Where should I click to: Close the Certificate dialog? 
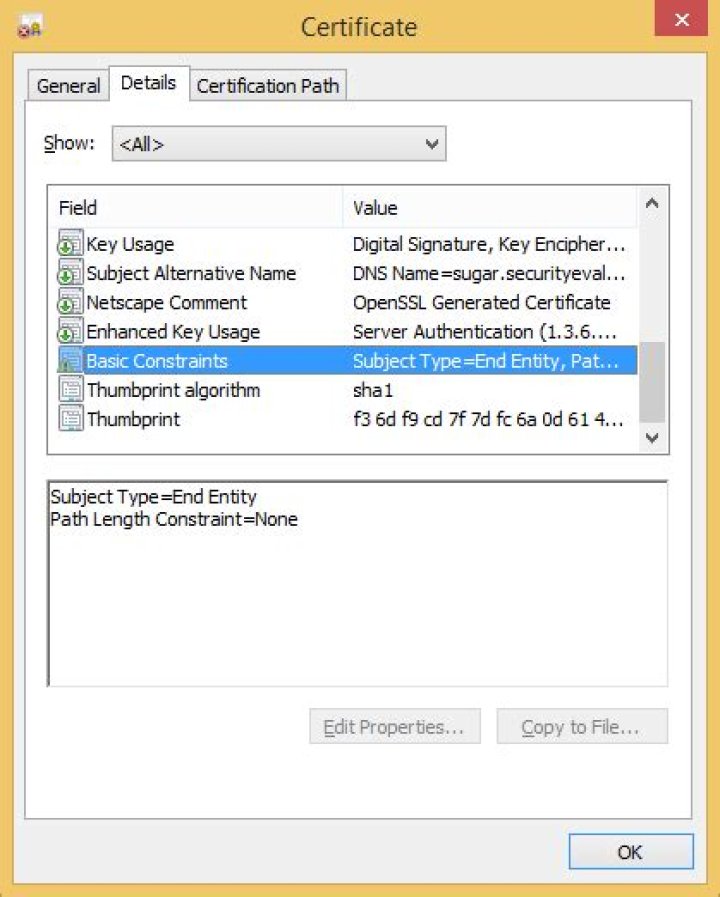coord(681,19)
